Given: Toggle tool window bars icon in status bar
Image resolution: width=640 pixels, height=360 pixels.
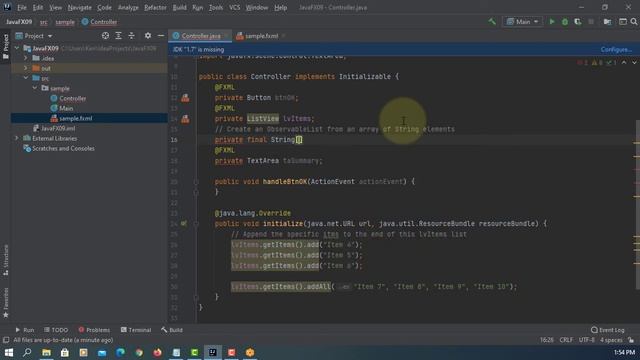Looking at the screenshot, I should pyautogui.click(x=6, y=340).
